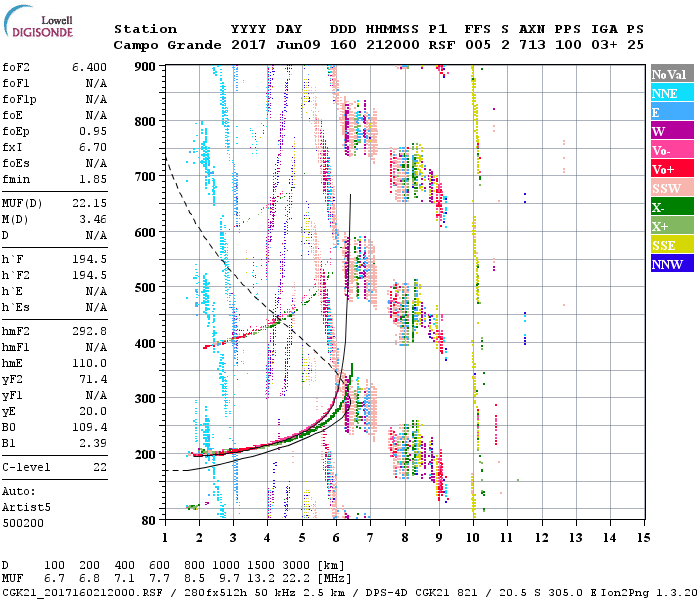Click the 2017 Jun09 date header

point(267,45)
